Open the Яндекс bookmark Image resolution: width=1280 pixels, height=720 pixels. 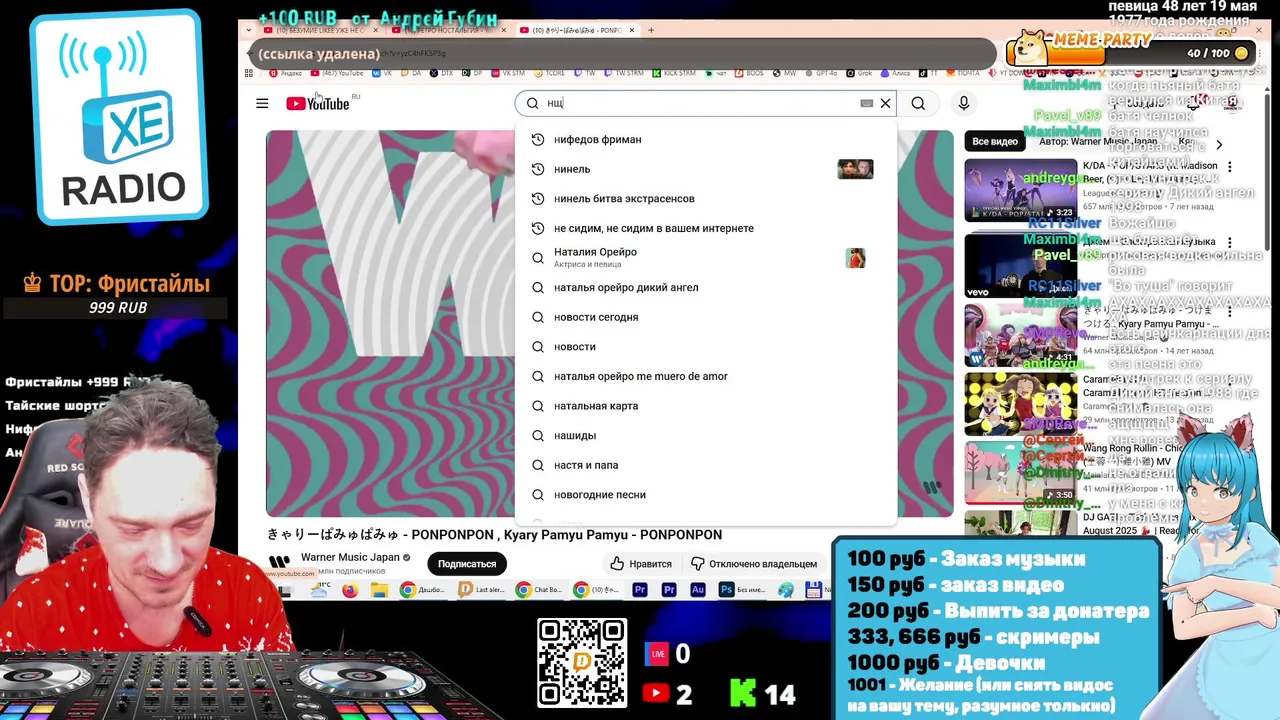point(285,73)
